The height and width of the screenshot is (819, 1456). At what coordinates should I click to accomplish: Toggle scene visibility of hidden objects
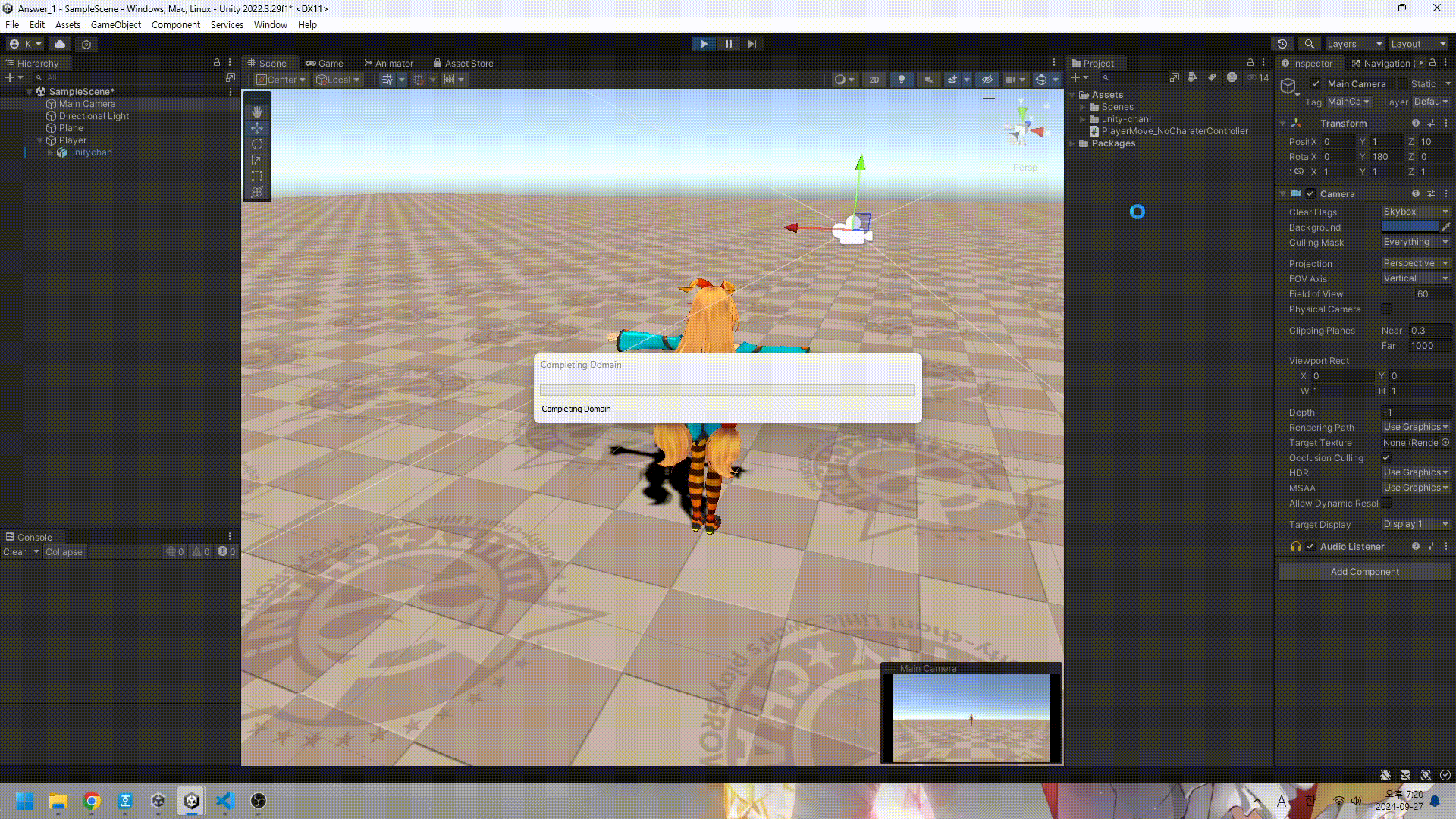pos(987,80)
